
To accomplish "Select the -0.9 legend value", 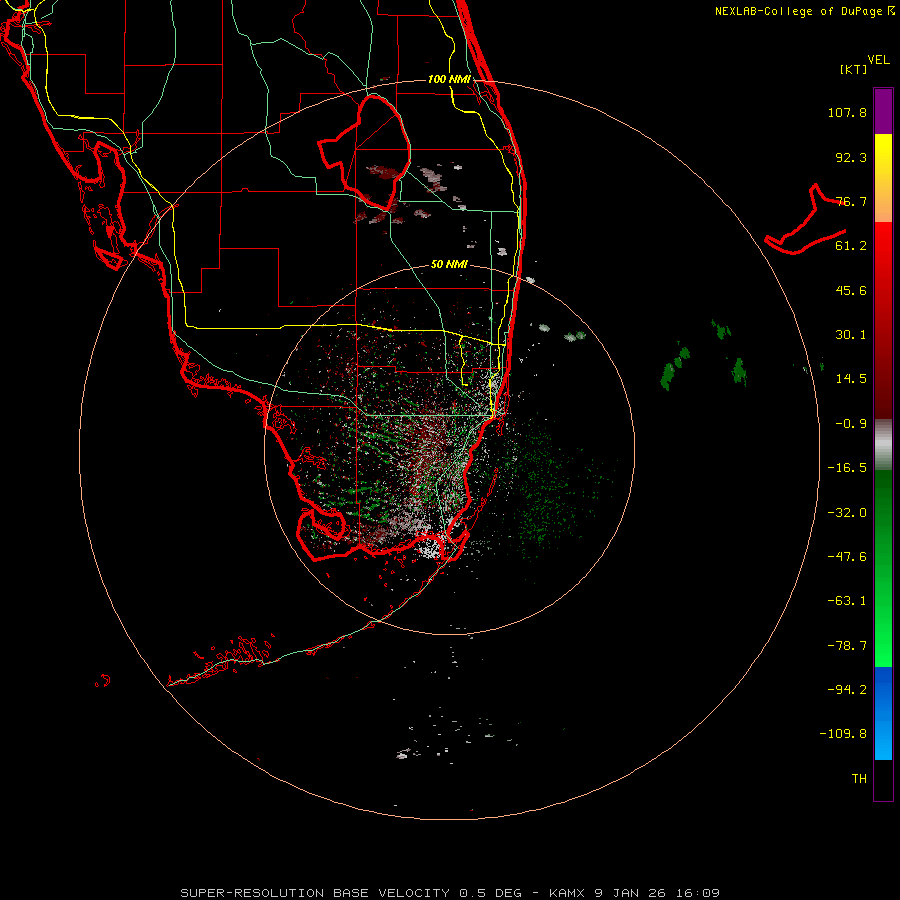I will click(x=851, y=424).
